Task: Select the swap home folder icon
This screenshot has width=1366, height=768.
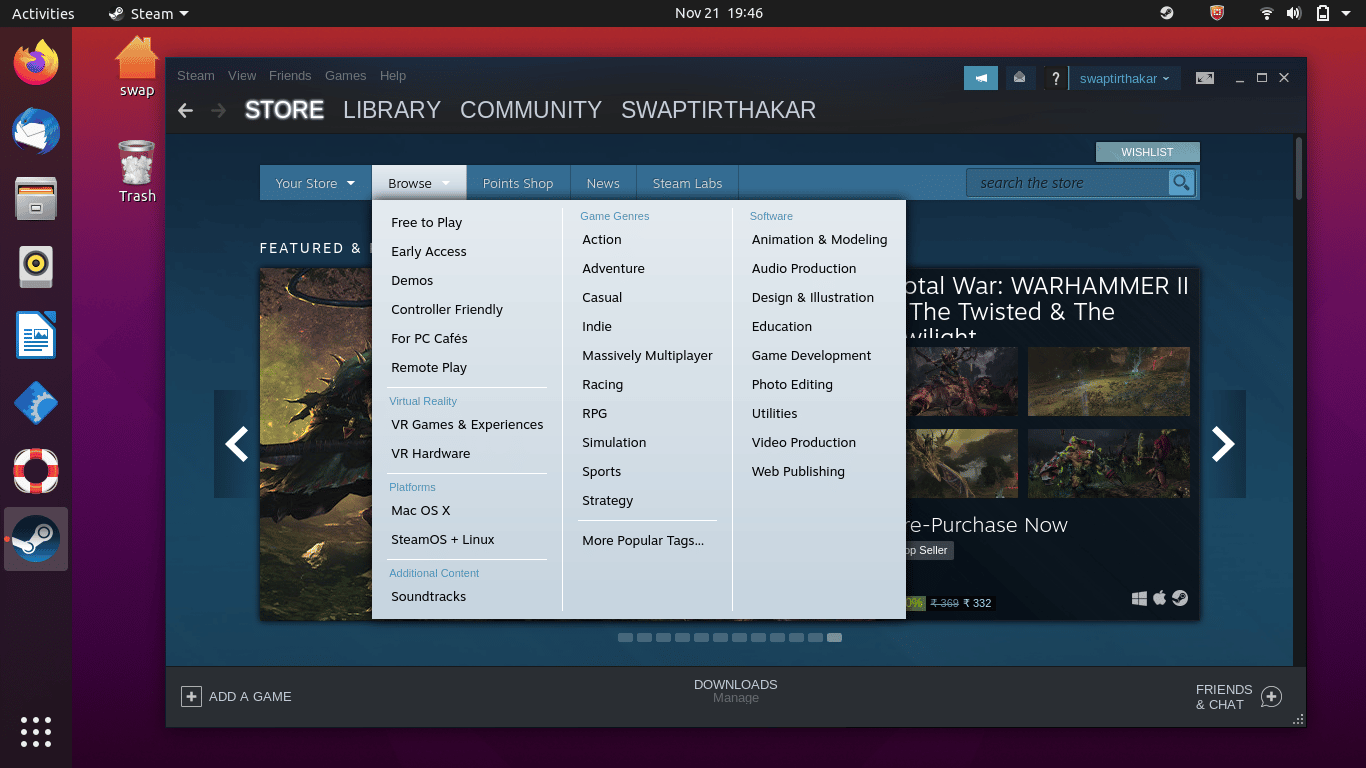Action: point(137,67)
